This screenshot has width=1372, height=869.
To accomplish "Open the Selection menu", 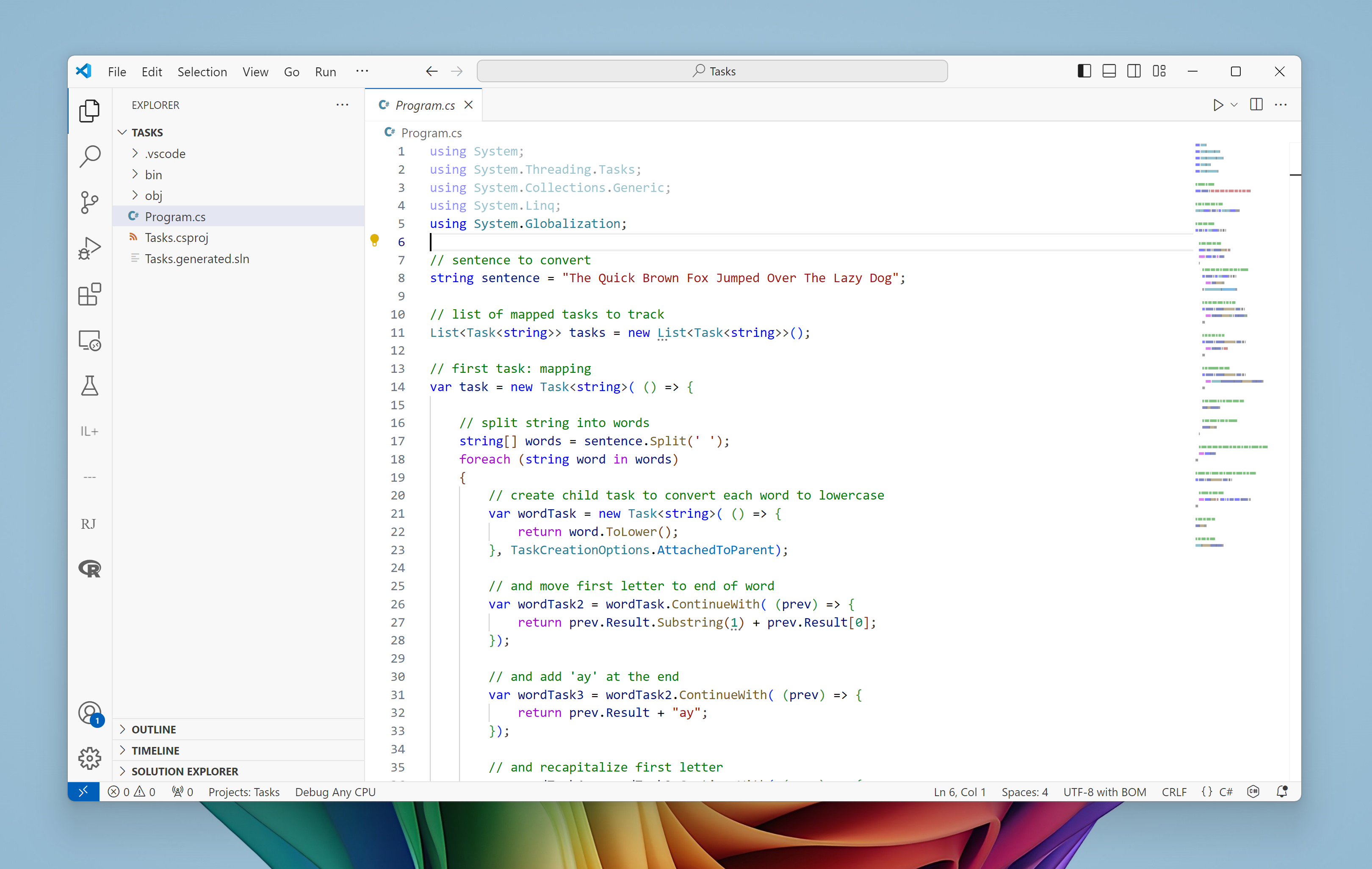I will click(202, 72).
